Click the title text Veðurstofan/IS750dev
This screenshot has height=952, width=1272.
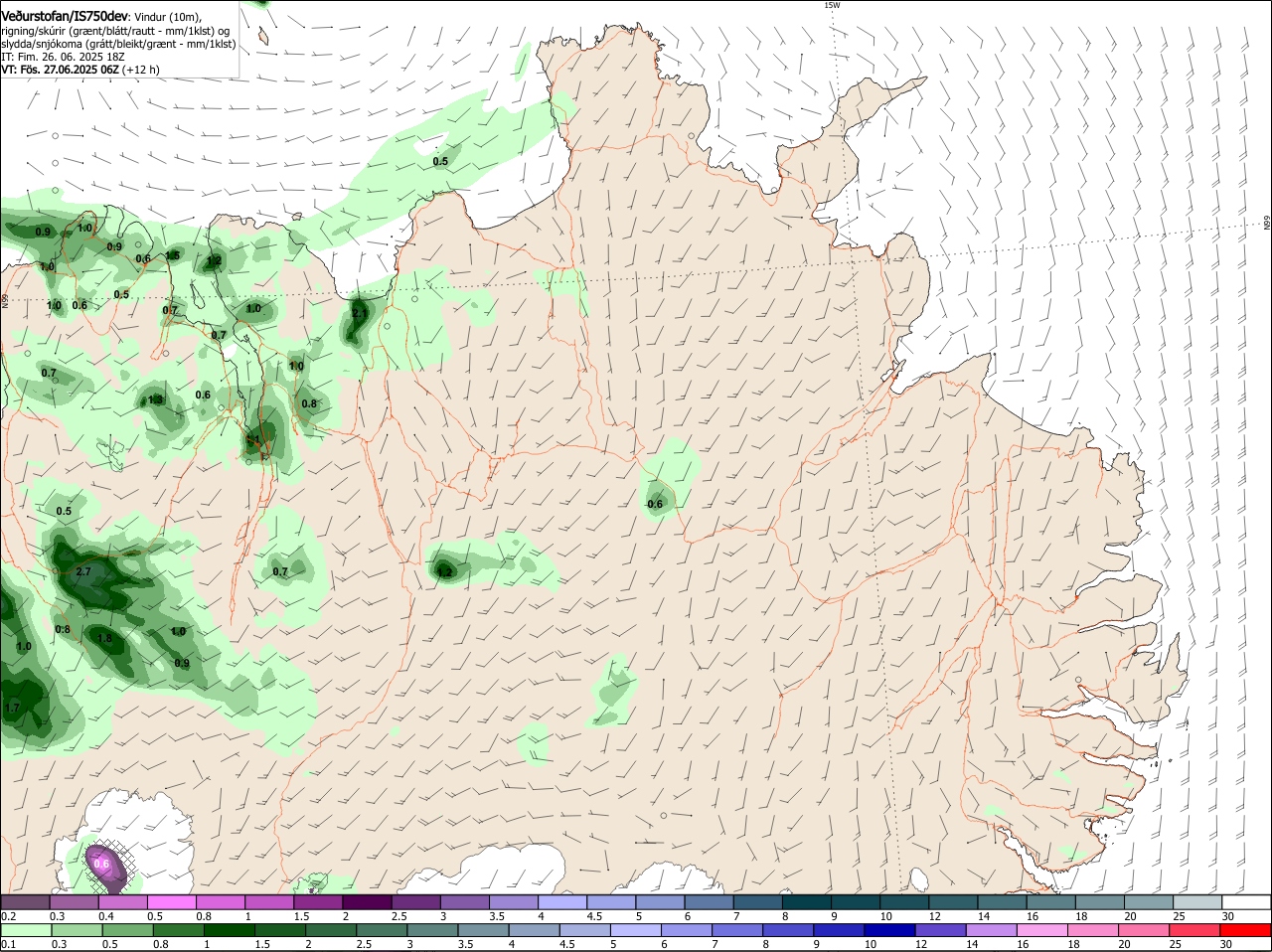[65, 17]
